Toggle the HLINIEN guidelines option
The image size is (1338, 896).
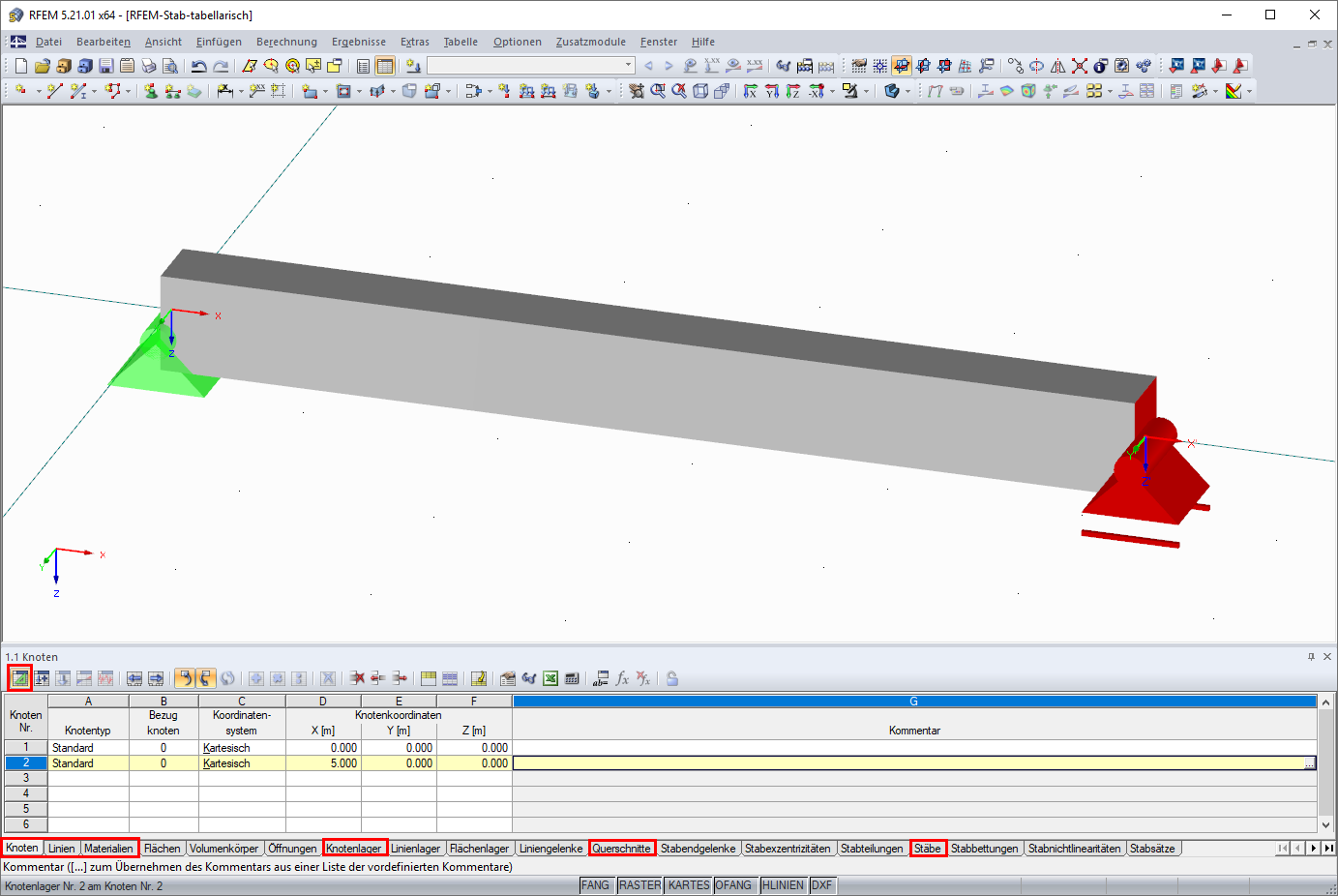[x=783, y=885]
